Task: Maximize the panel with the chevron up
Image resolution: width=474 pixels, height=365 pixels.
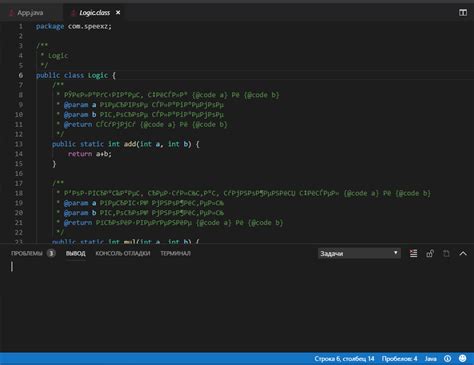Action: (x=463, y=254)
